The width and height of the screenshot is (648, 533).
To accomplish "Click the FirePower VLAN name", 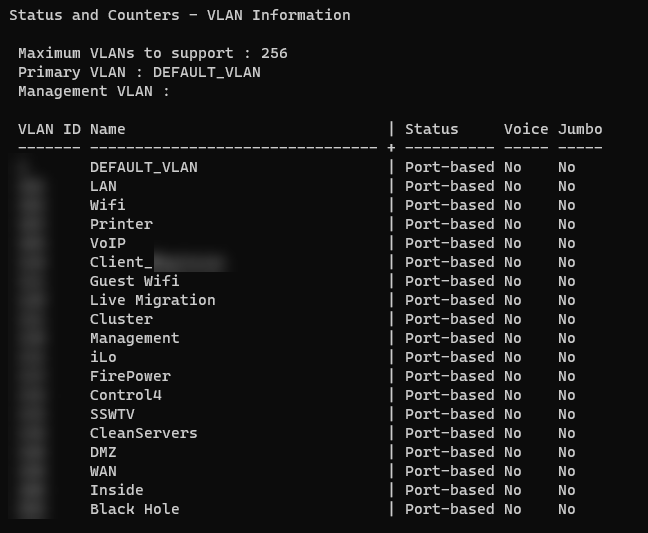I will tap(130, 376).
